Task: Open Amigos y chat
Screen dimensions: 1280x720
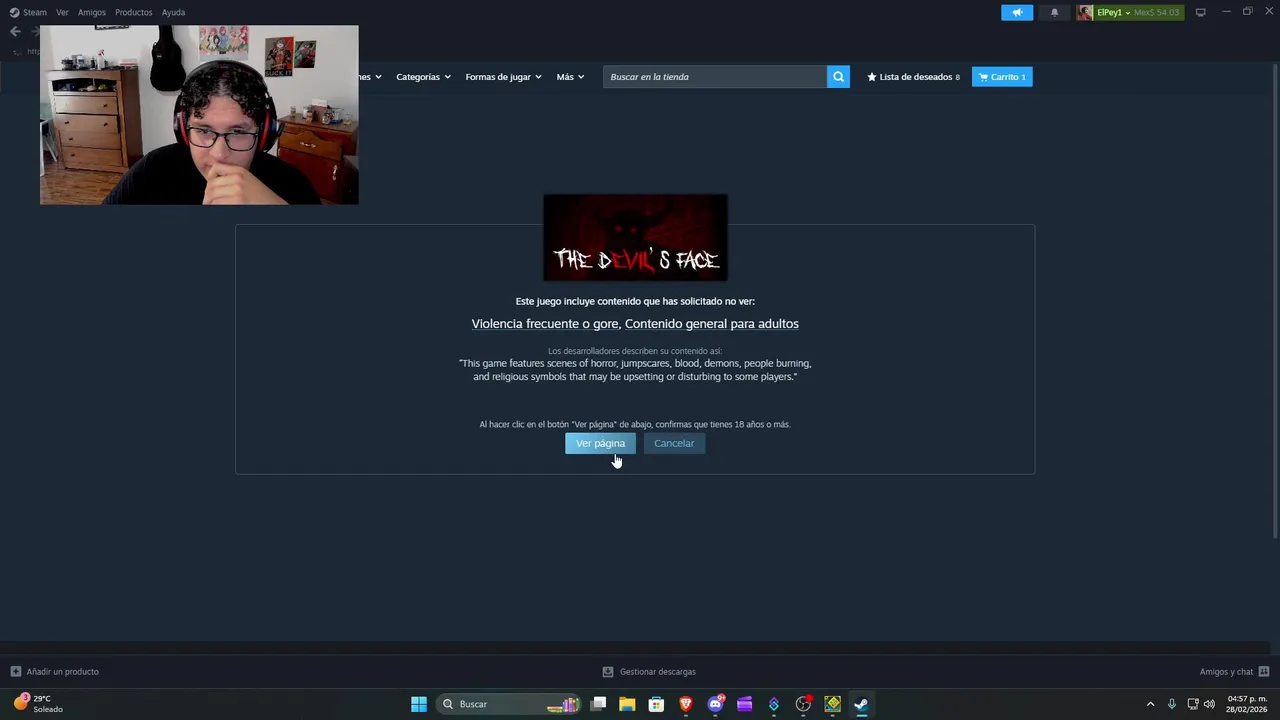Action: pyautogui.click(x=1235, y=672)
